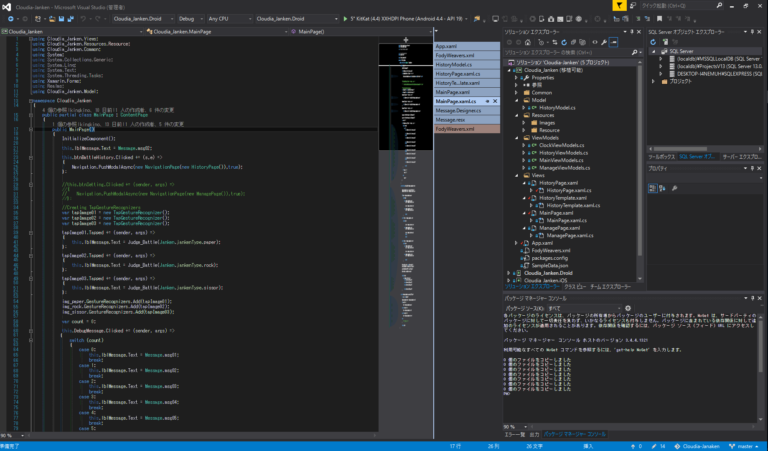Image resolution: width=768 pixels, height=451 pixels.
Task: Close the MainPage.xaml.cs document tab
Action: point(494,101)
